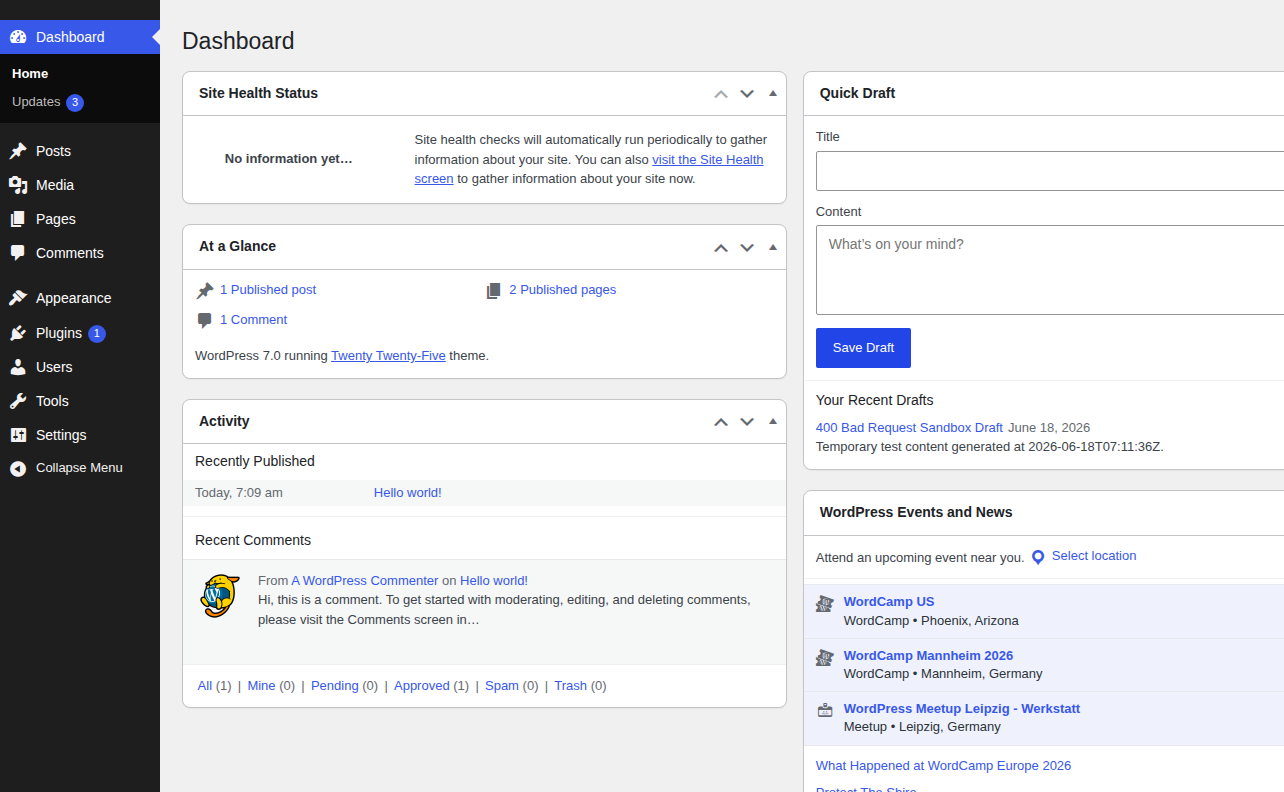The image size is (1284, 792).
Task: Click the Users person icon
Action: pos(18,367)
